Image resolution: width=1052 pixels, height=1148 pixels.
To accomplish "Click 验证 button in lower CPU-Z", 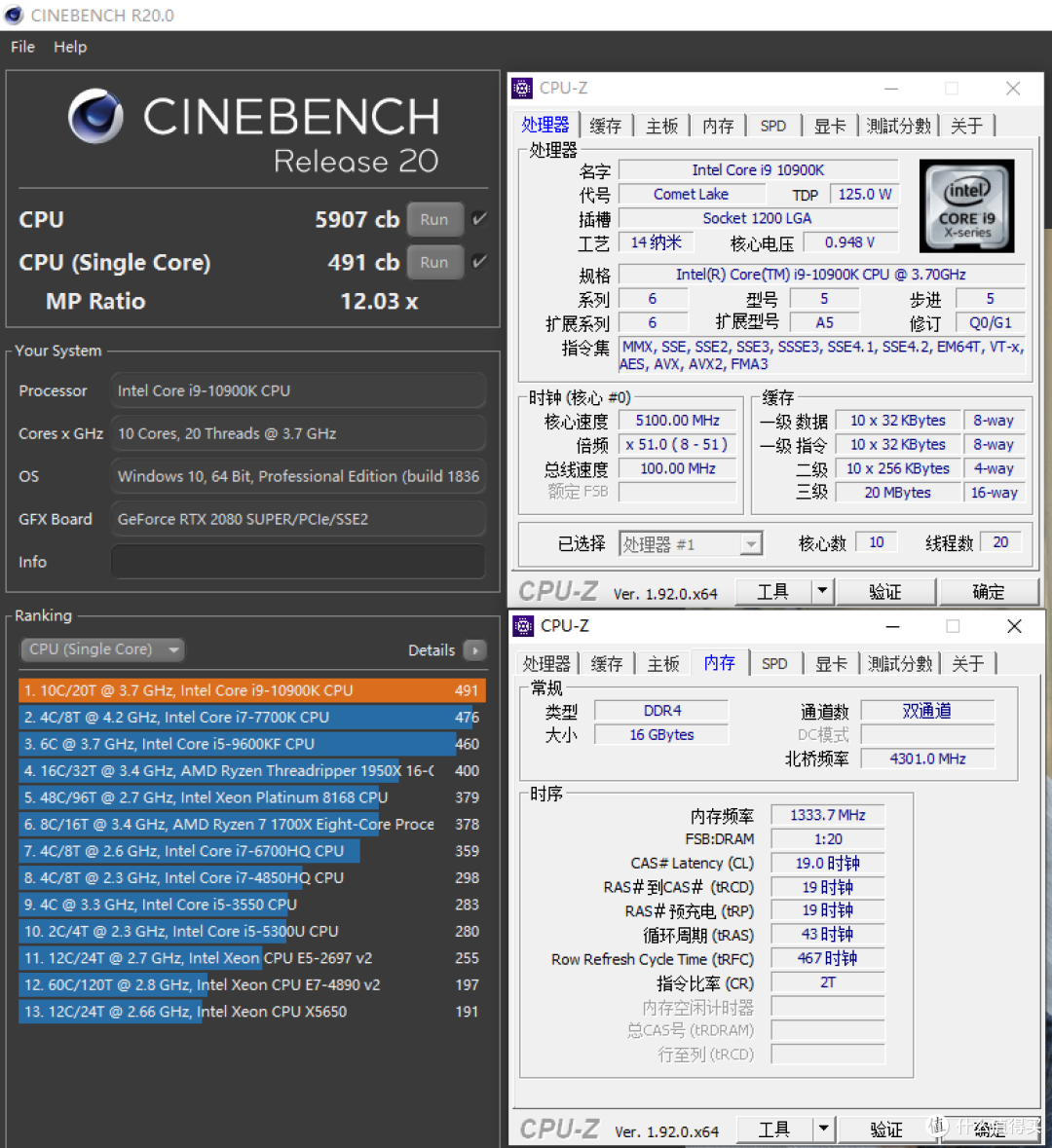I will point(886,1129).
